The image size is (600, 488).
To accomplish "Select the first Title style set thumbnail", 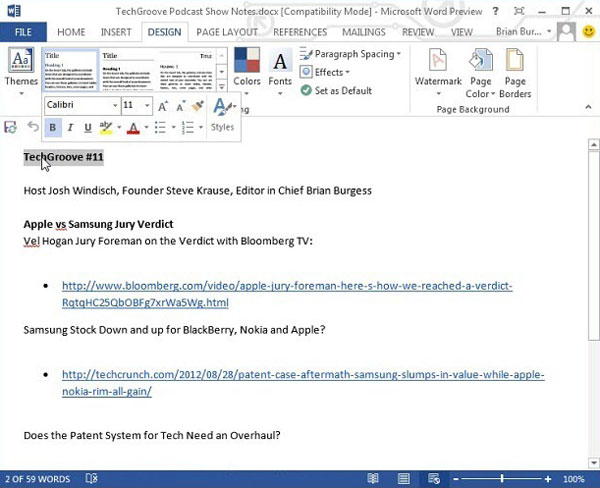I will 70,70.
